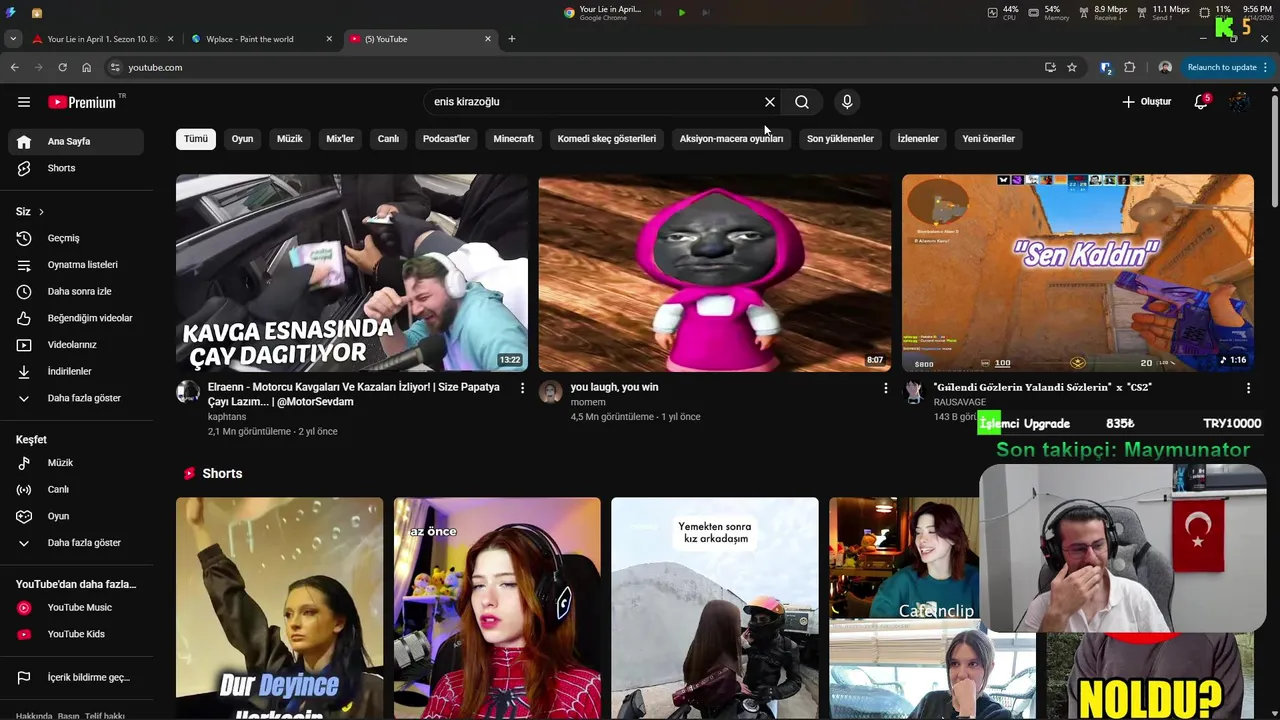Open İçerik bildirme geçmişi flag entry
The width and height of the screenshot is (1280, 720).
76,677
